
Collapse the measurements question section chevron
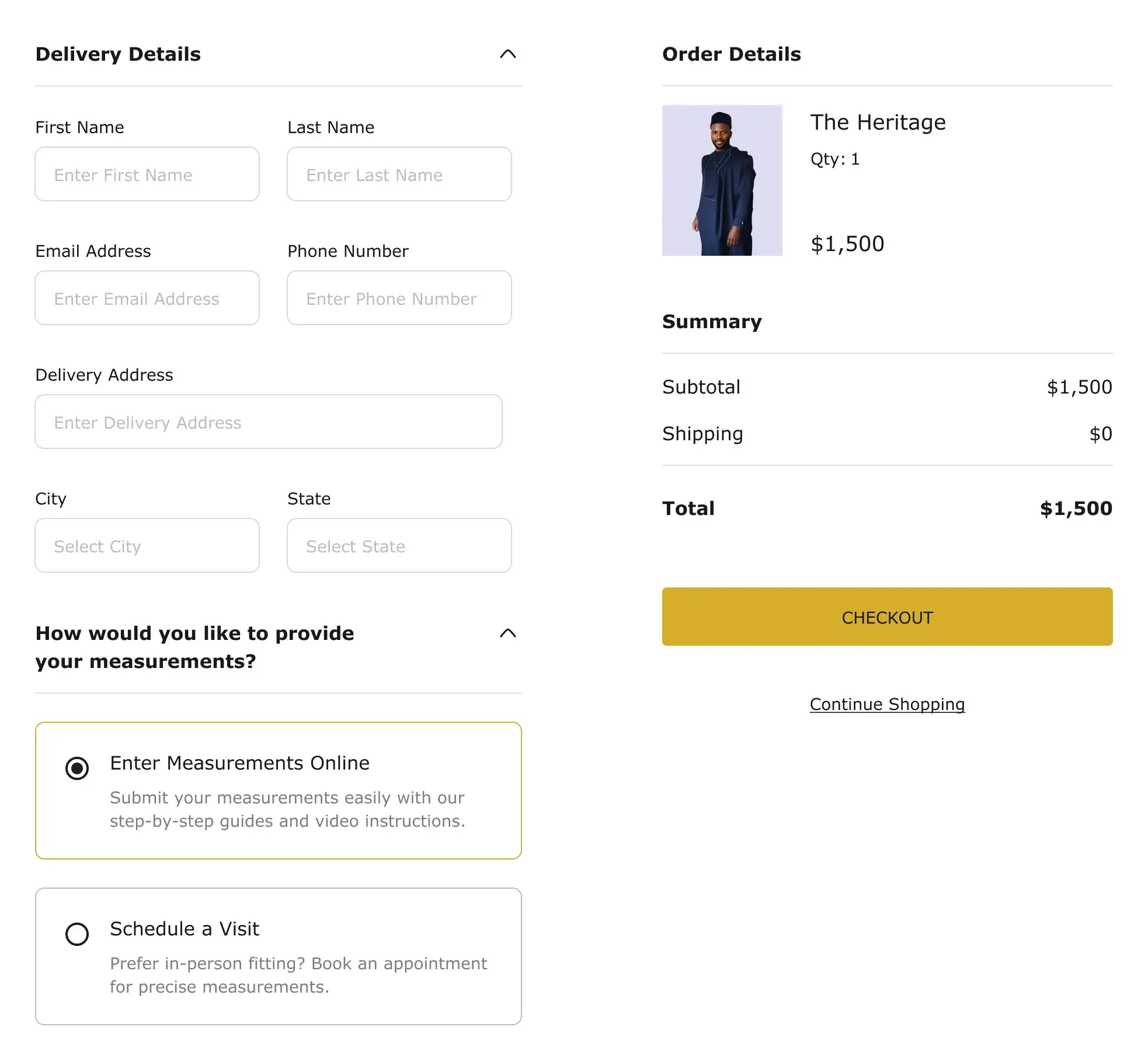click(508, 634)
